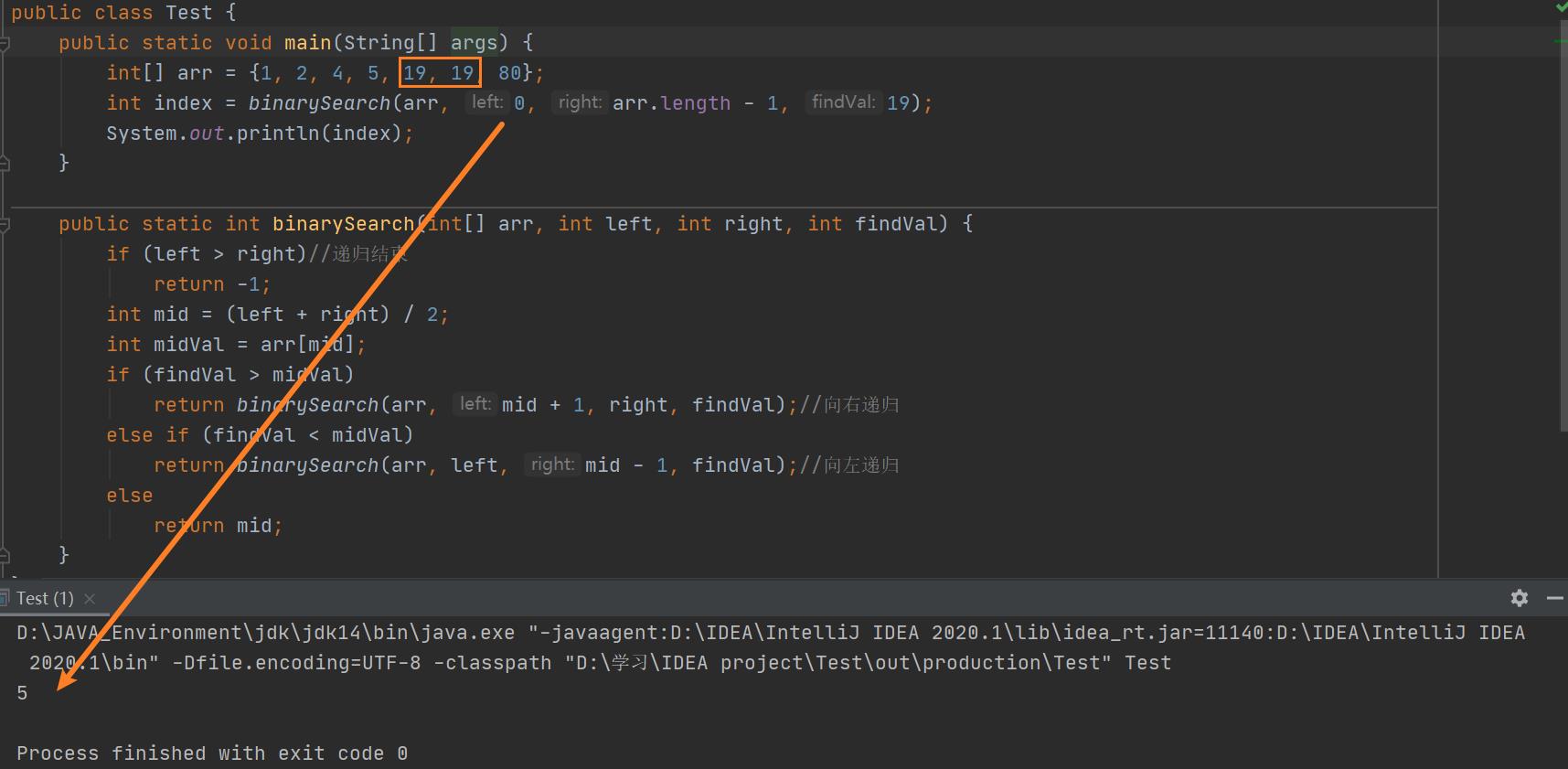Click the value 80 in array
The height and width of the screenshot is (769, 1568).
509,73
